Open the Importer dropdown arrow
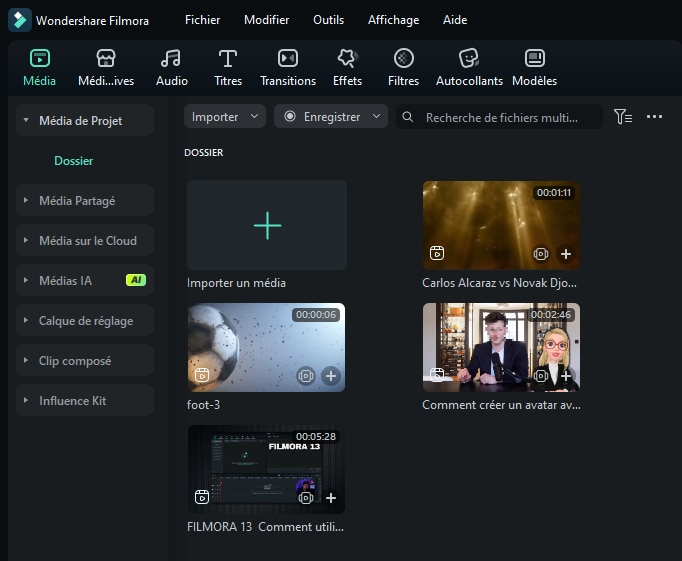 (x=254, y=117)
